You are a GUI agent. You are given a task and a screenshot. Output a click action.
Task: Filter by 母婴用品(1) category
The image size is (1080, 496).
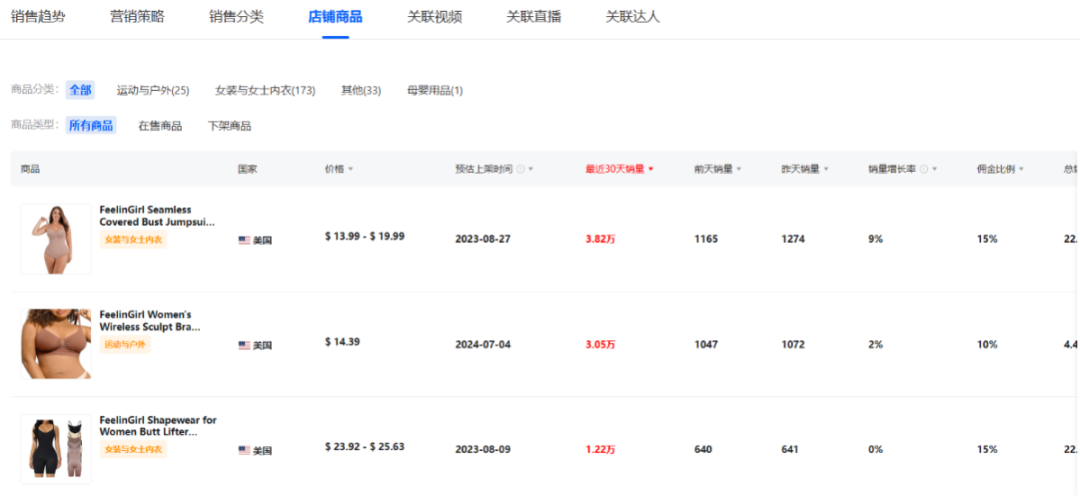click(x=435, y=90)
